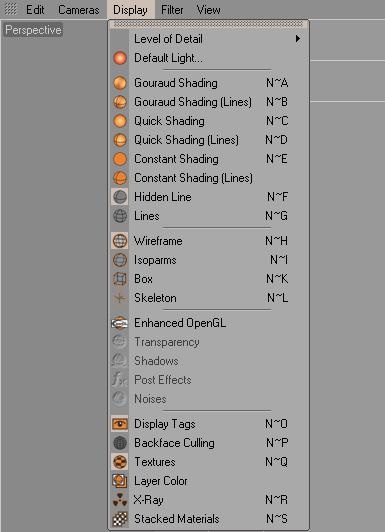Open the Filter menu
385x532 pixels.
click(x=172, y=10)
